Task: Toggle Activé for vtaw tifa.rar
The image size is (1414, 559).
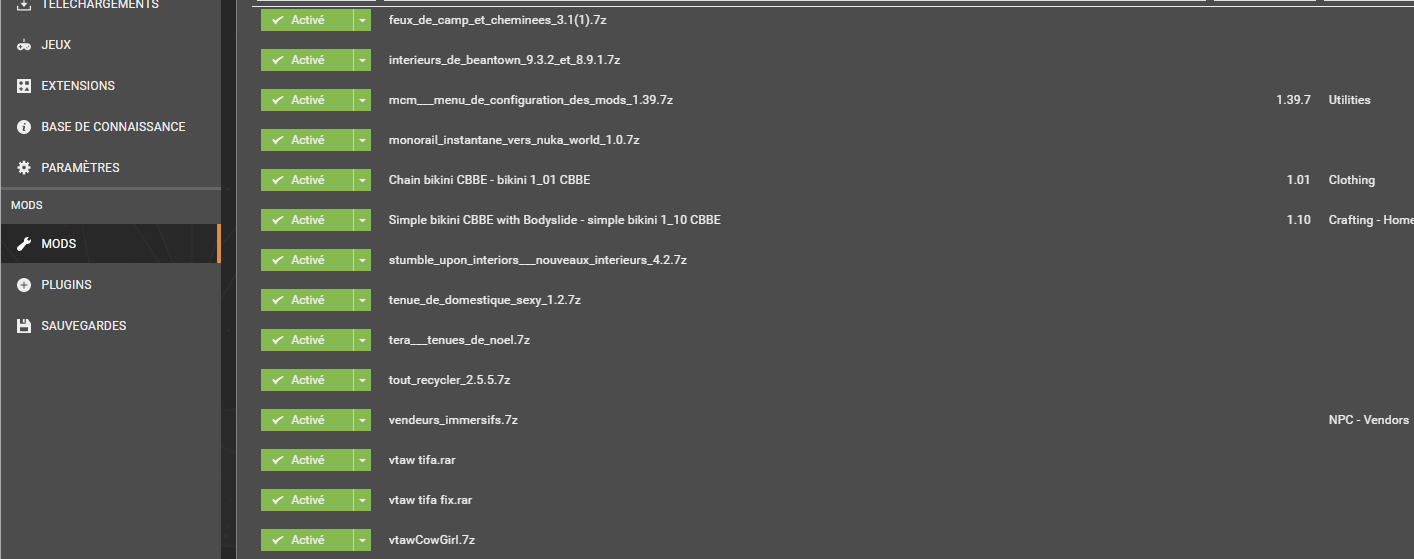Action: click(x=307, y=460)
